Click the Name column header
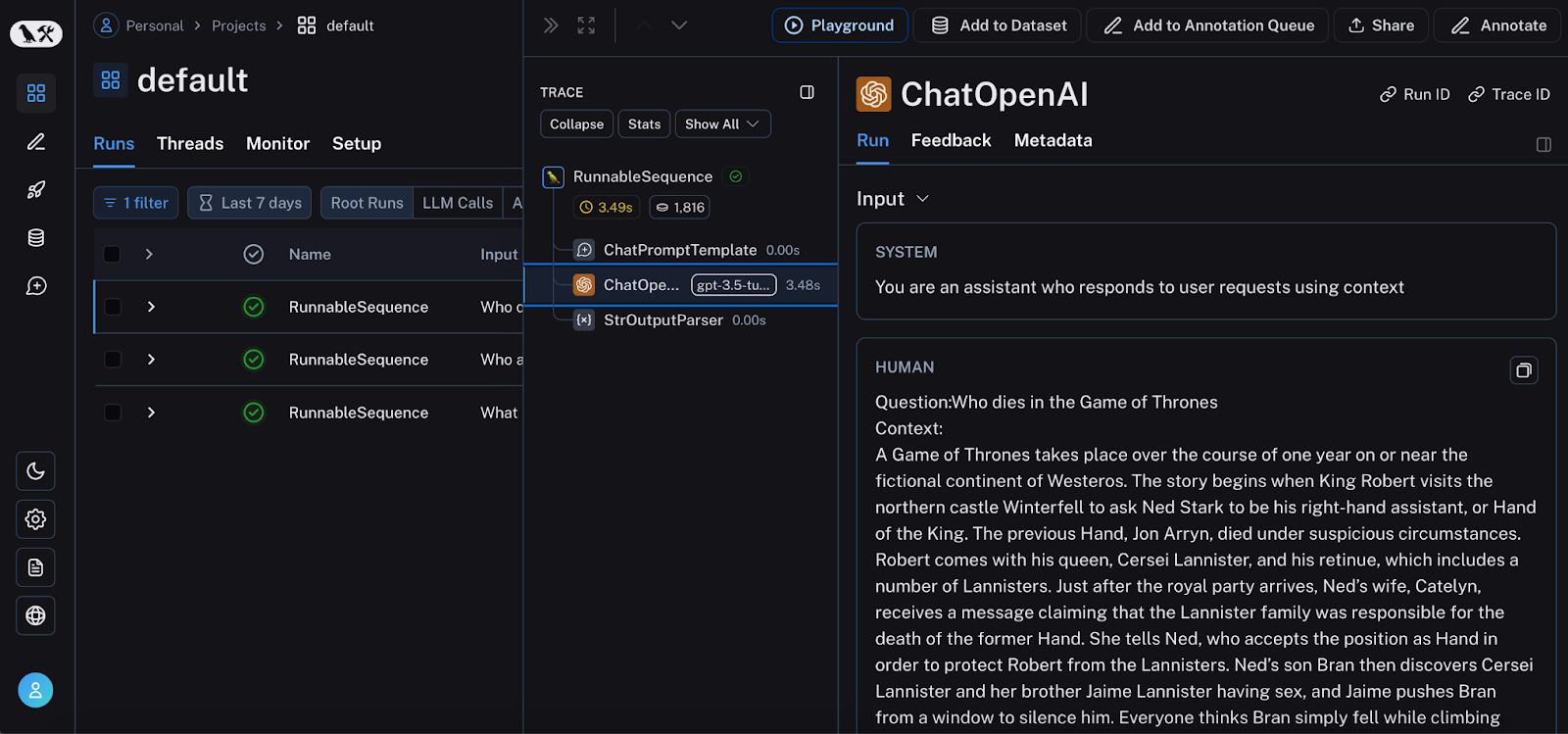 (310, 255)
